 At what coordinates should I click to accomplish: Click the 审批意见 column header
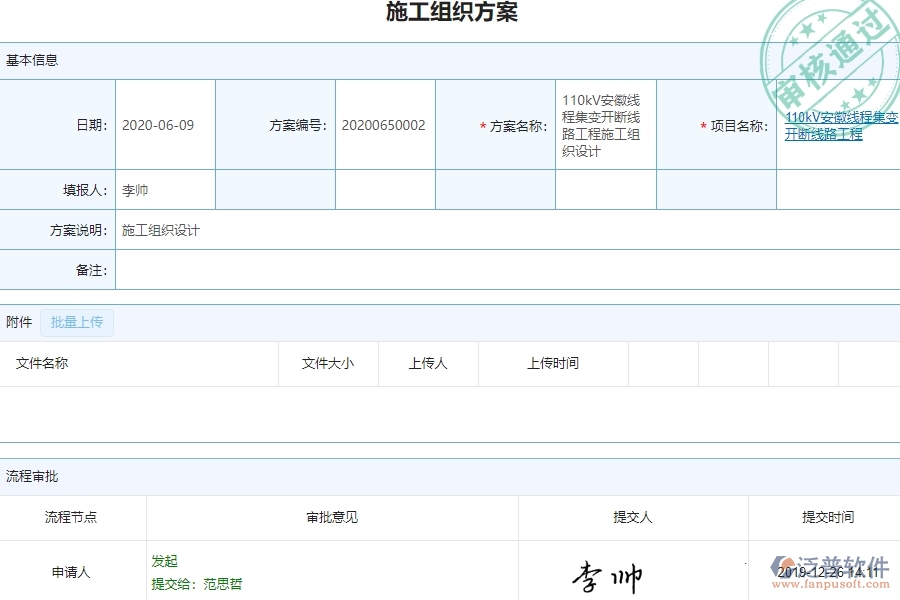coord(329,517)
